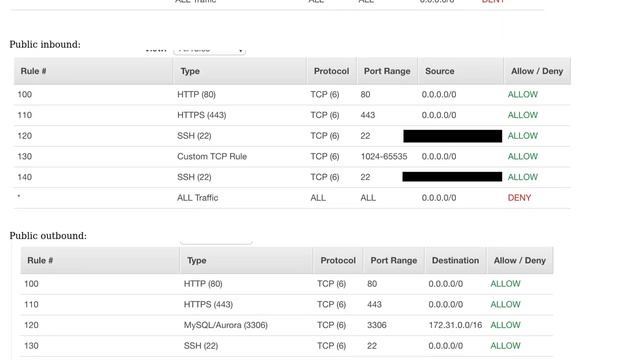Select outbound rule number 110
Screen dimensions: 640x360
point(31,304)
